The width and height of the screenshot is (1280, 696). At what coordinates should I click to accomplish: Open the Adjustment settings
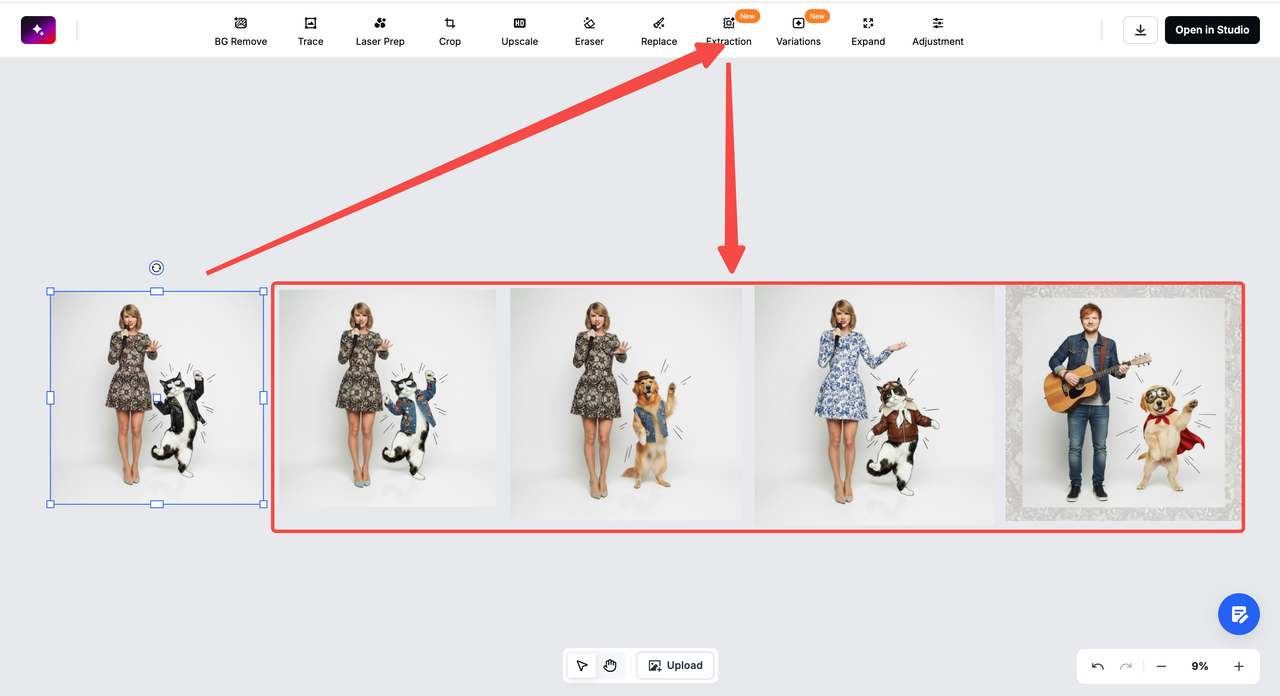click(x=938, y=31)
